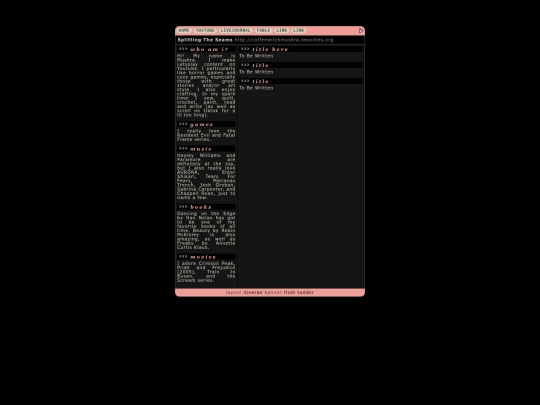Click the 'music' section heading
This screenshot has height=405, width=540.
(206, 149)
